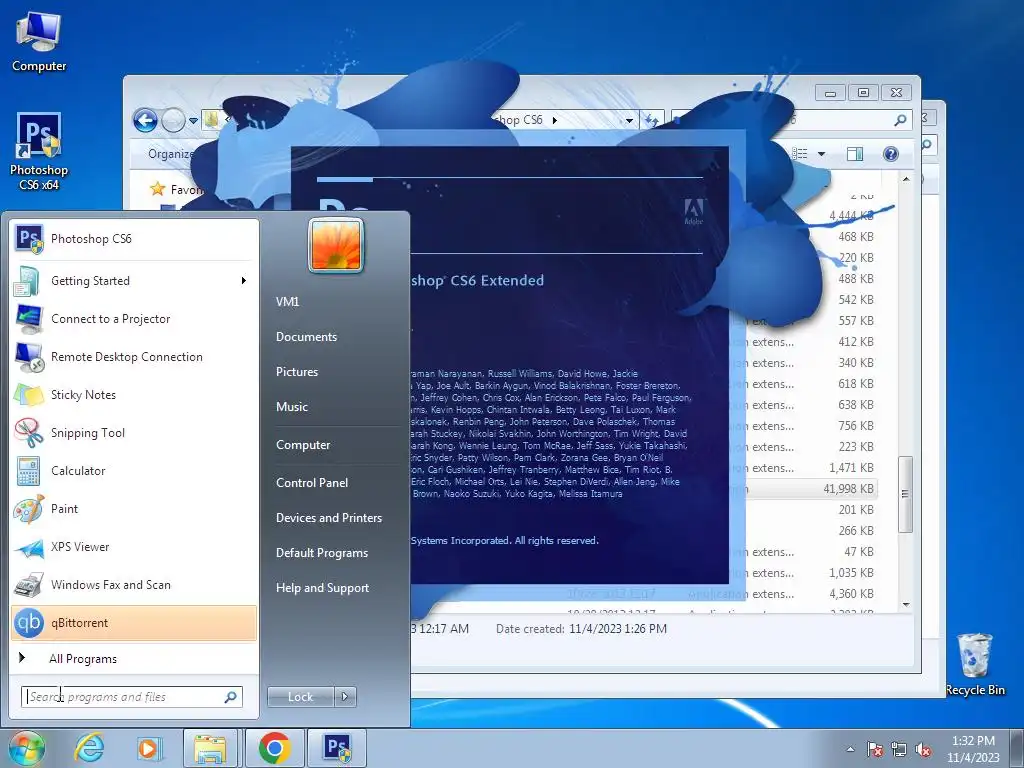Image resolution: width=1024 pixels, height=768 pixels.
Task: Click the user account picture in Start menu
Action: [336, 245]
